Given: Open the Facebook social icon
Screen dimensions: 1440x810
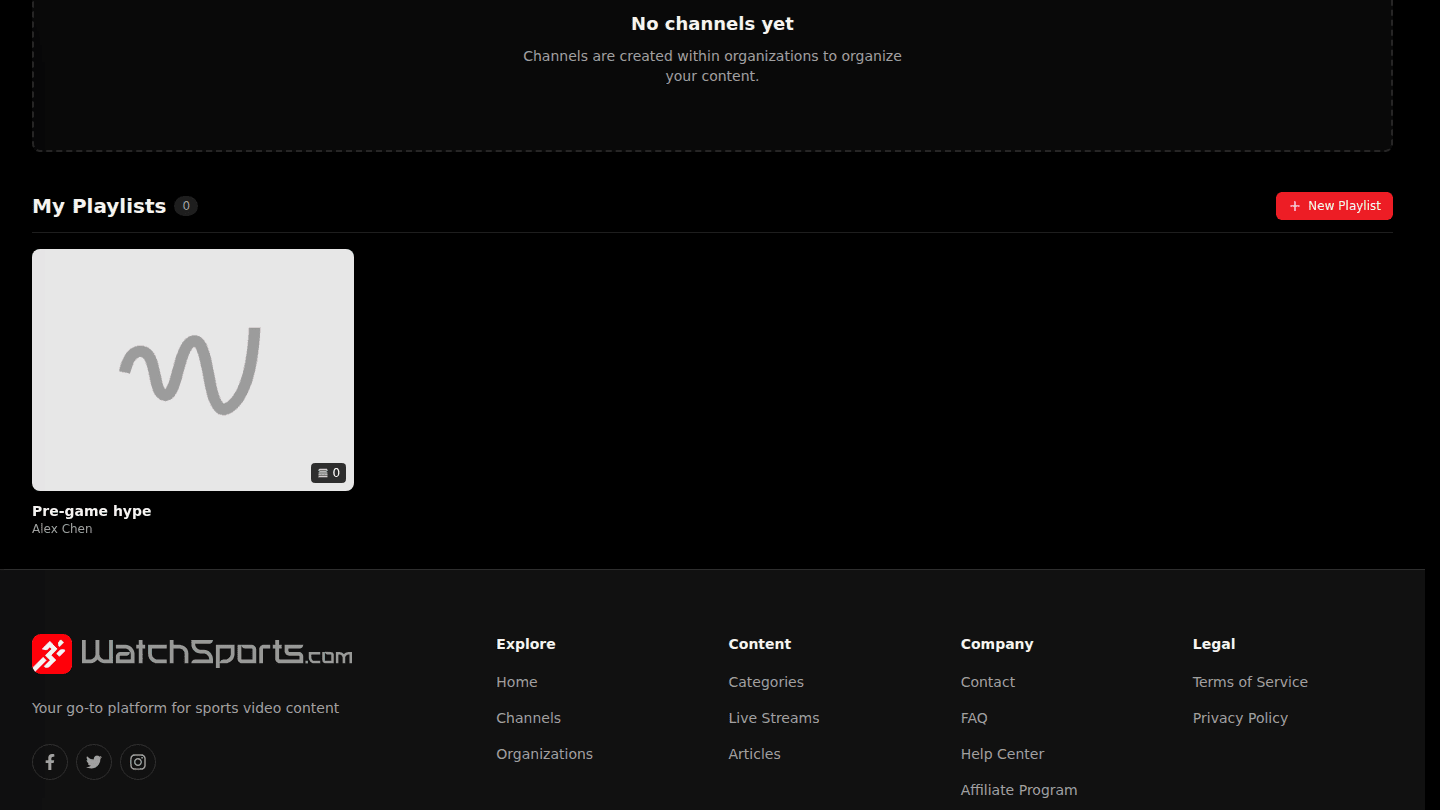Looking at the screenshot, I should pyautogui.click(x=50, y=762).
